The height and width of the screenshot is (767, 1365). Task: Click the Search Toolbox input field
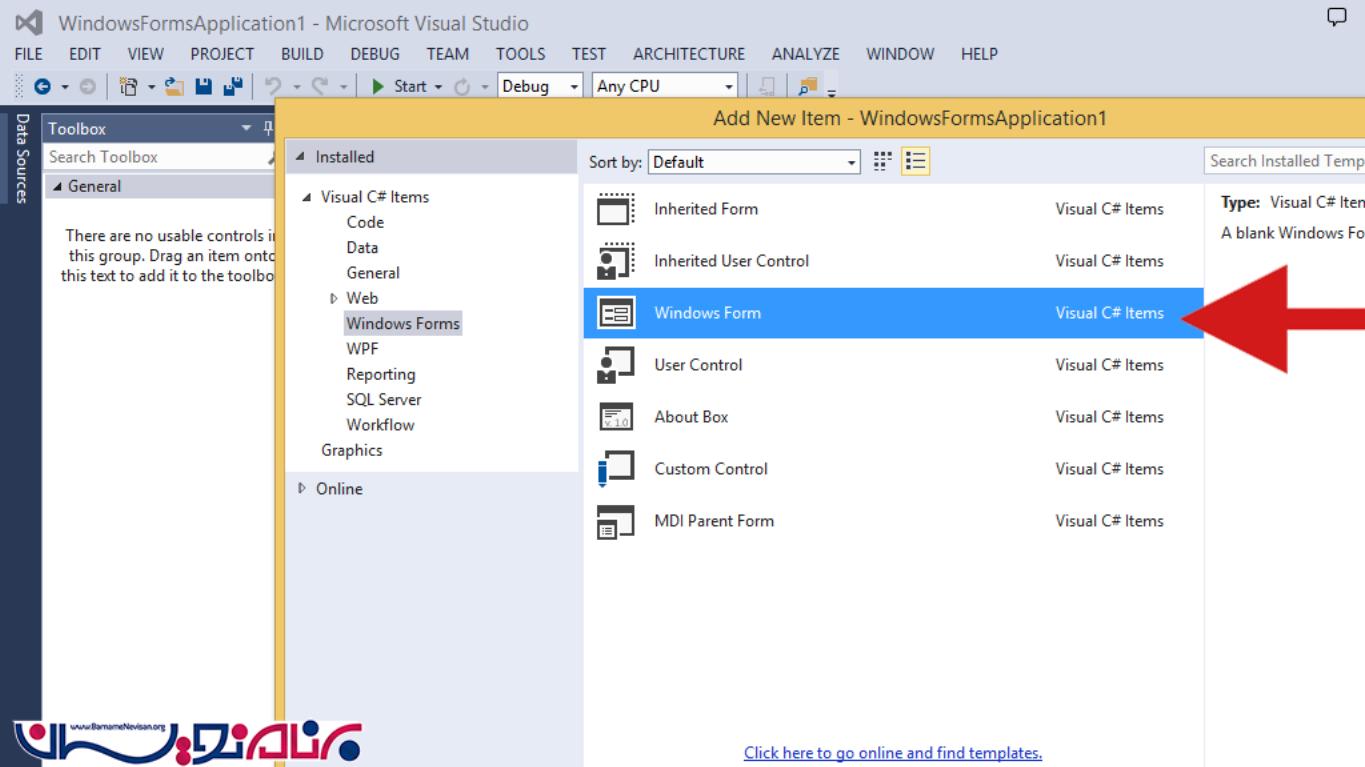point(150,157)
